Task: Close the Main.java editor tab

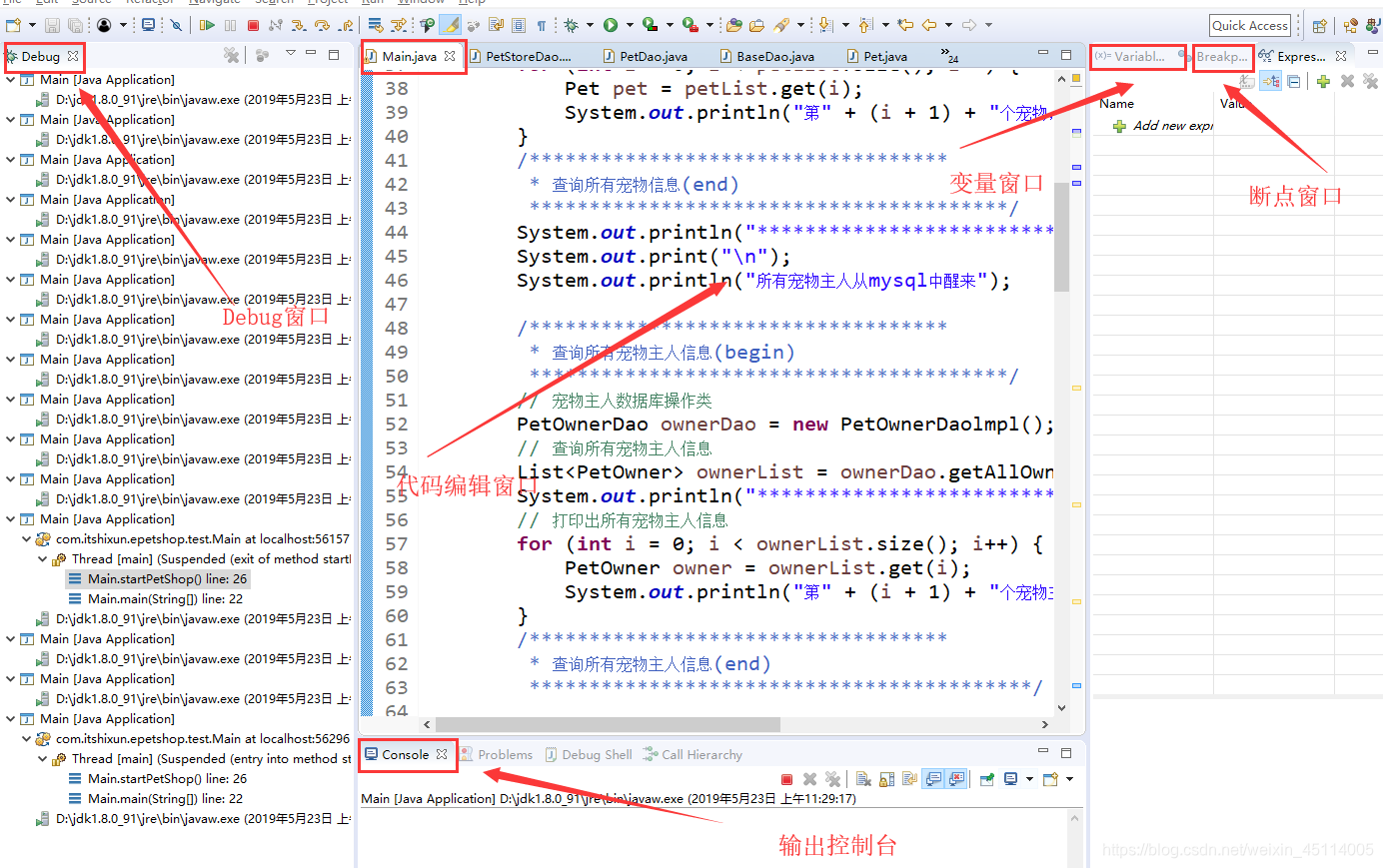Action: (450, 56)
